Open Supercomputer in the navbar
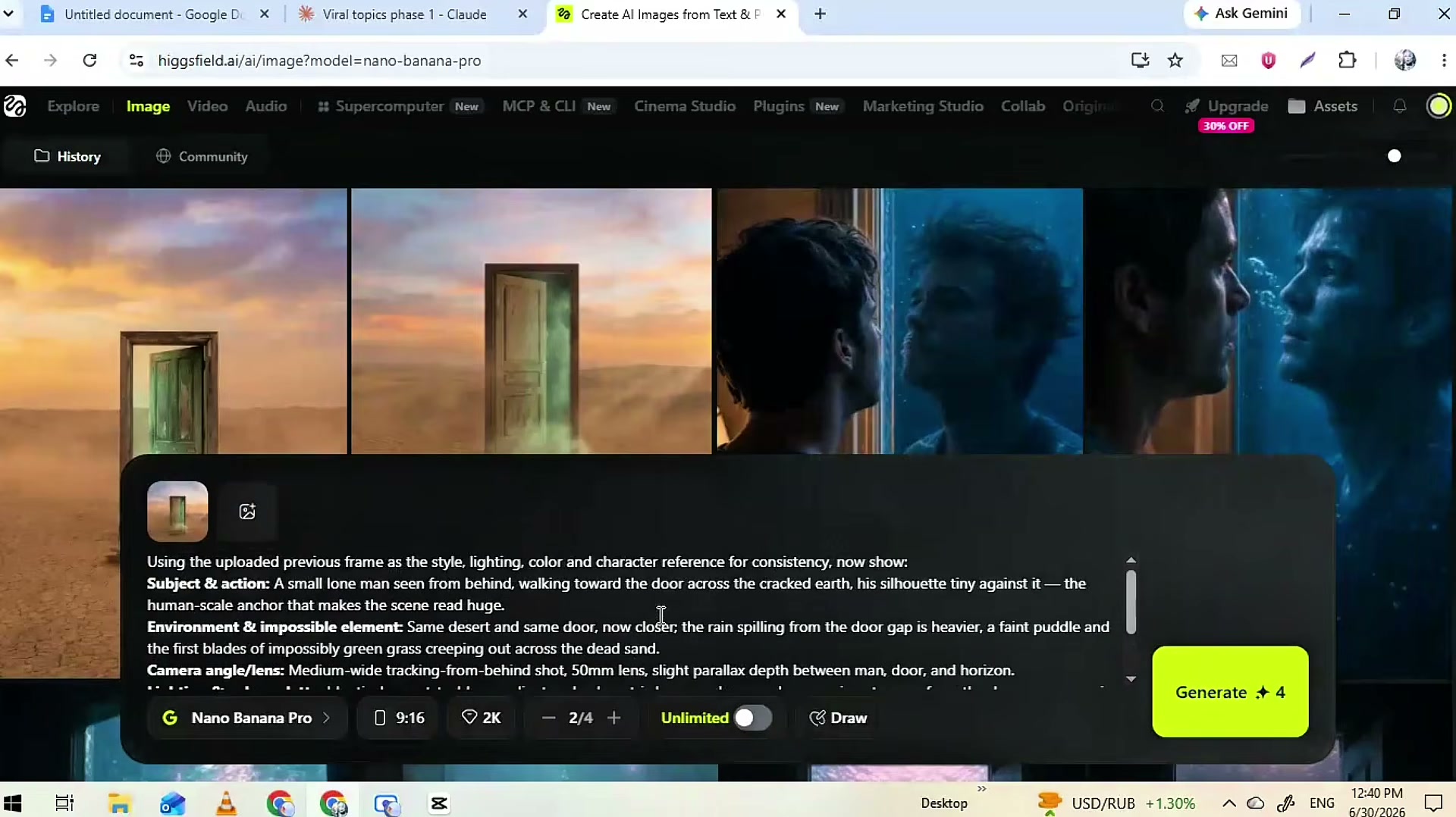This screenshot has width=1456, height=817. (x=400, y=106)
